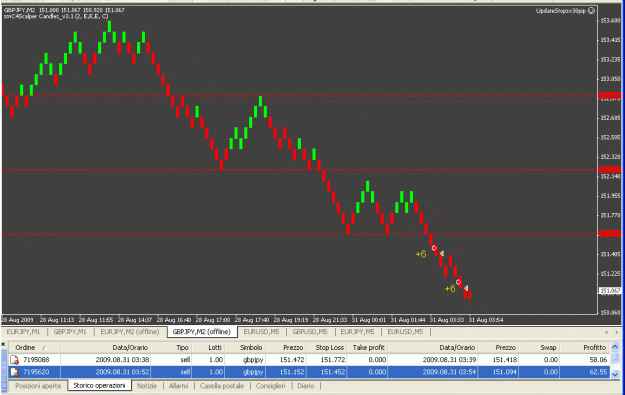Open the GBPUSD,M5 chart tab

pos(310,332)
